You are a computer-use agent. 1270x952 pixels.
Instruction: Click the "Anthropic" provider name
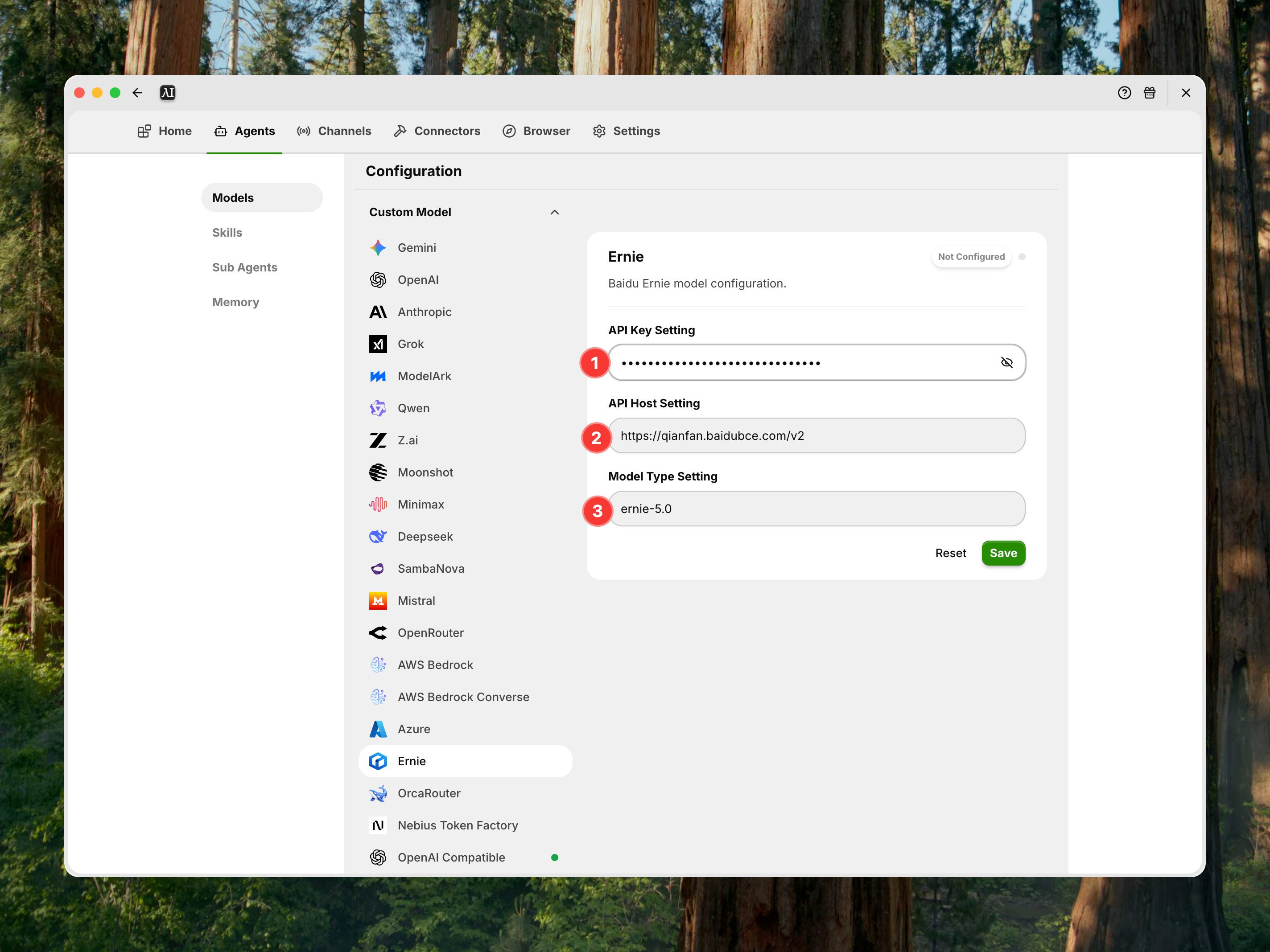tap(424, 312)
